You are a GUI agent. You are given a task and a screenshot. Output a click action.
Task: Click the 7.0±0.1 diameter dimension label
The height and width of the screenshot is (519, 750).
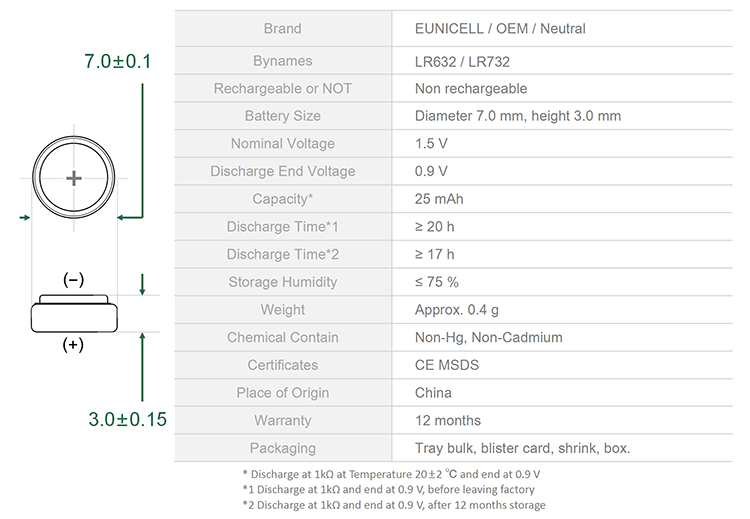[118, 61]
